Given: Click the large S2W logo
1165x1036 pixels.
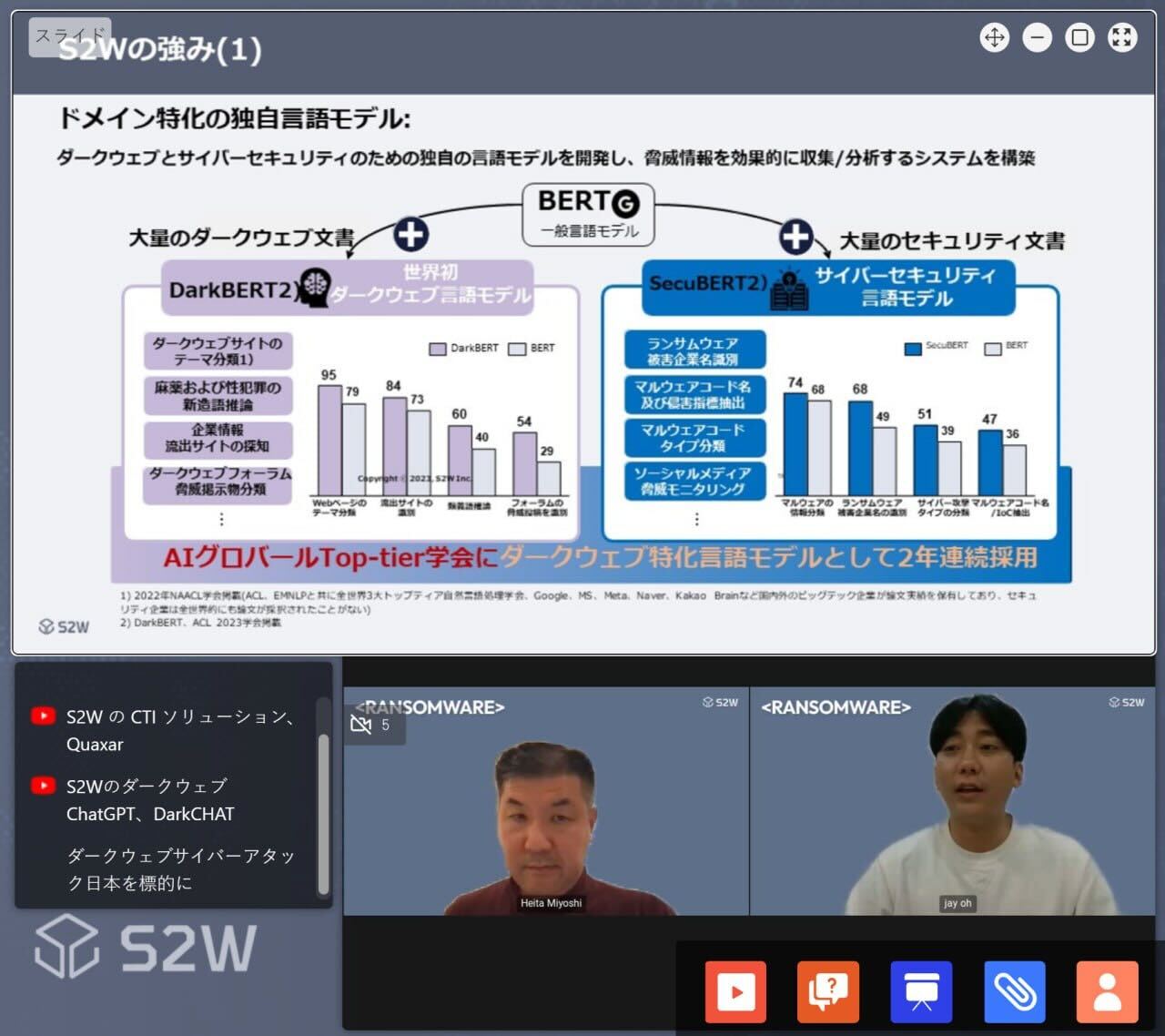Looking at the screenshot, I should [146, 947].
